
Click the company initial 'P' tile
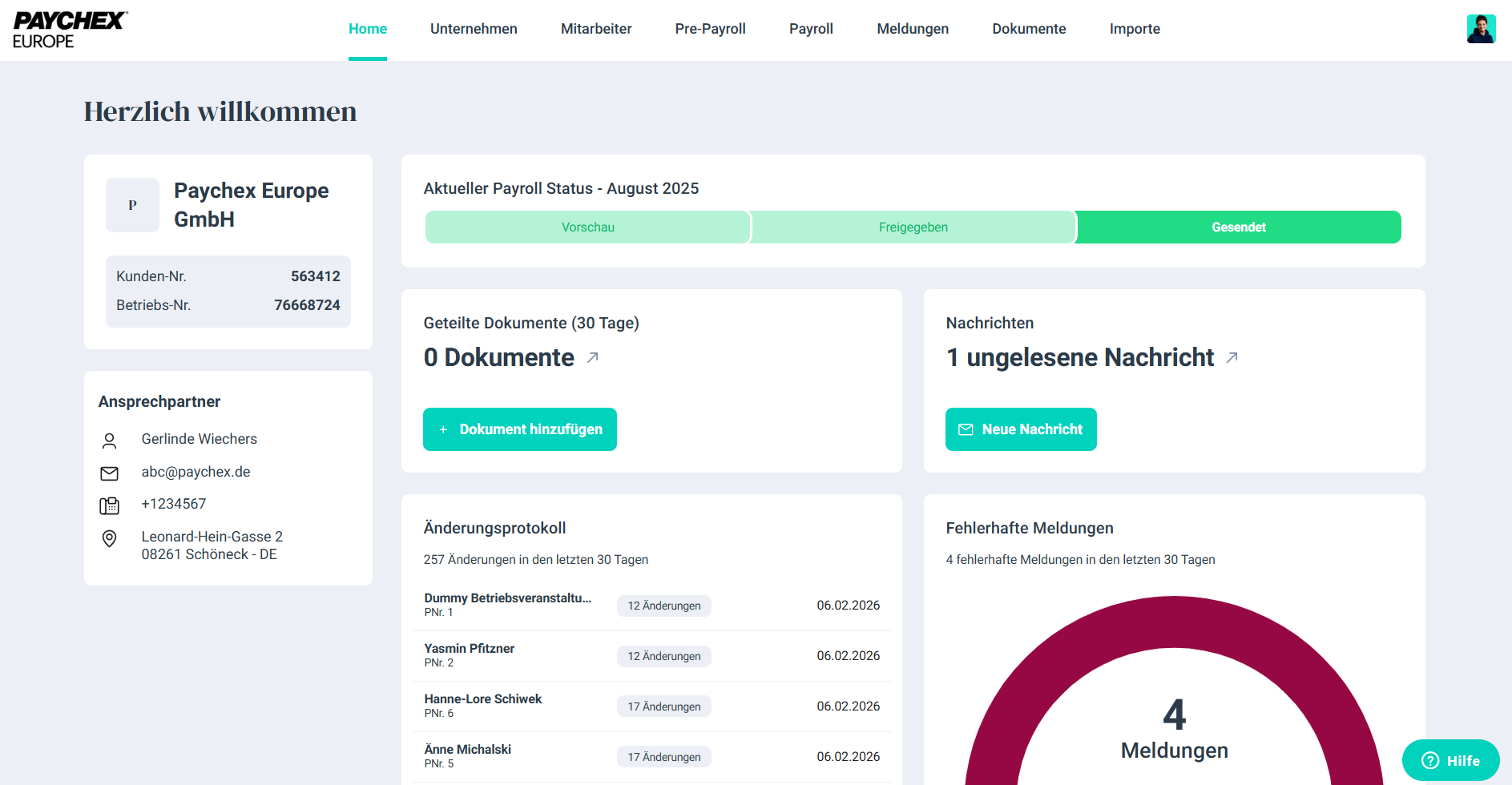click(133, 205)
